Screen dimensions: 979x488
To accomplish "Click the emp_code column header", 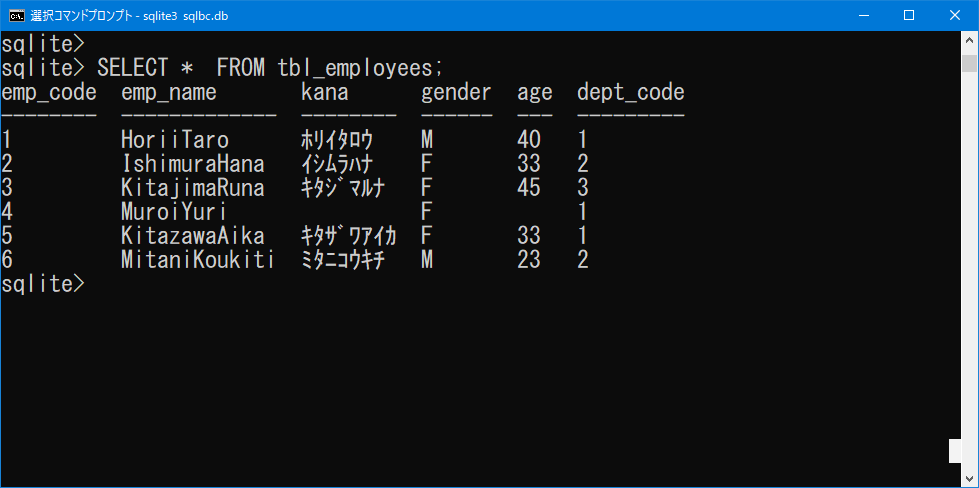I will [x=49, y=93].
